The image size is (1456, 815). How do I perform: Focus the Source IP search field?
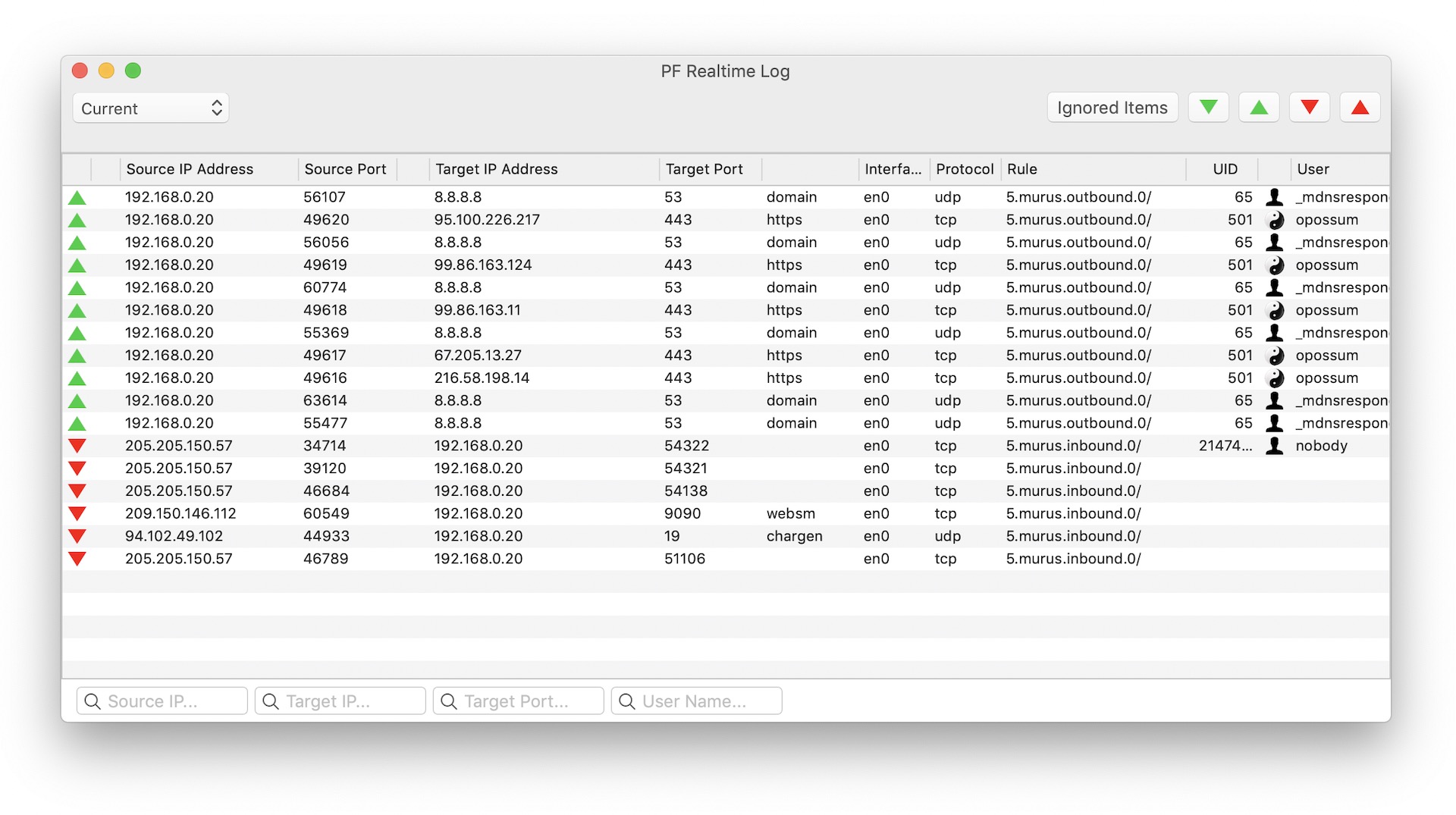tap(162, 701)
